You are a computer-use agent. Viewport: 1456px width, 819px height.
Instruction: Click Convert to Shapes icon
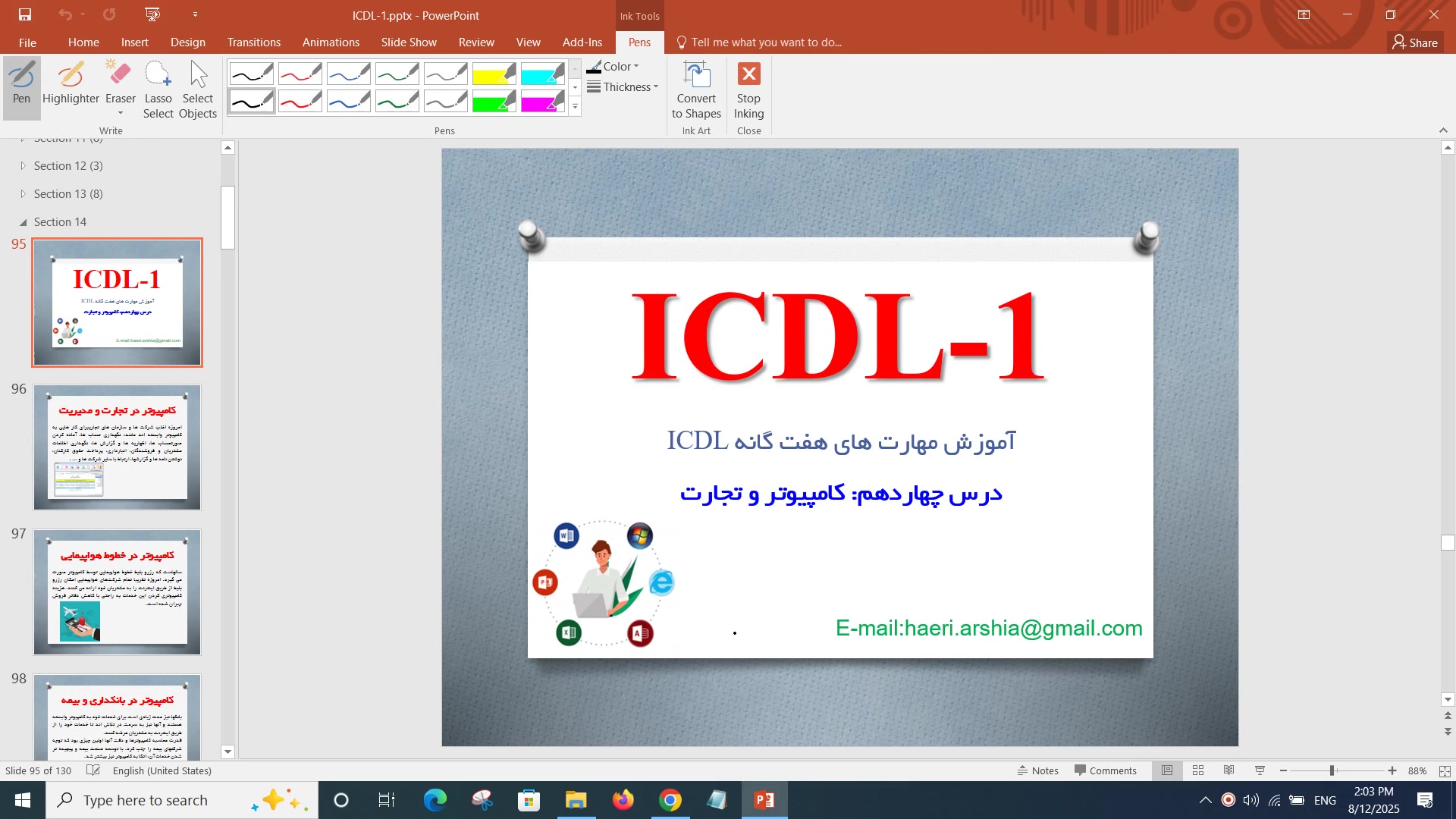tap(696, 76)
